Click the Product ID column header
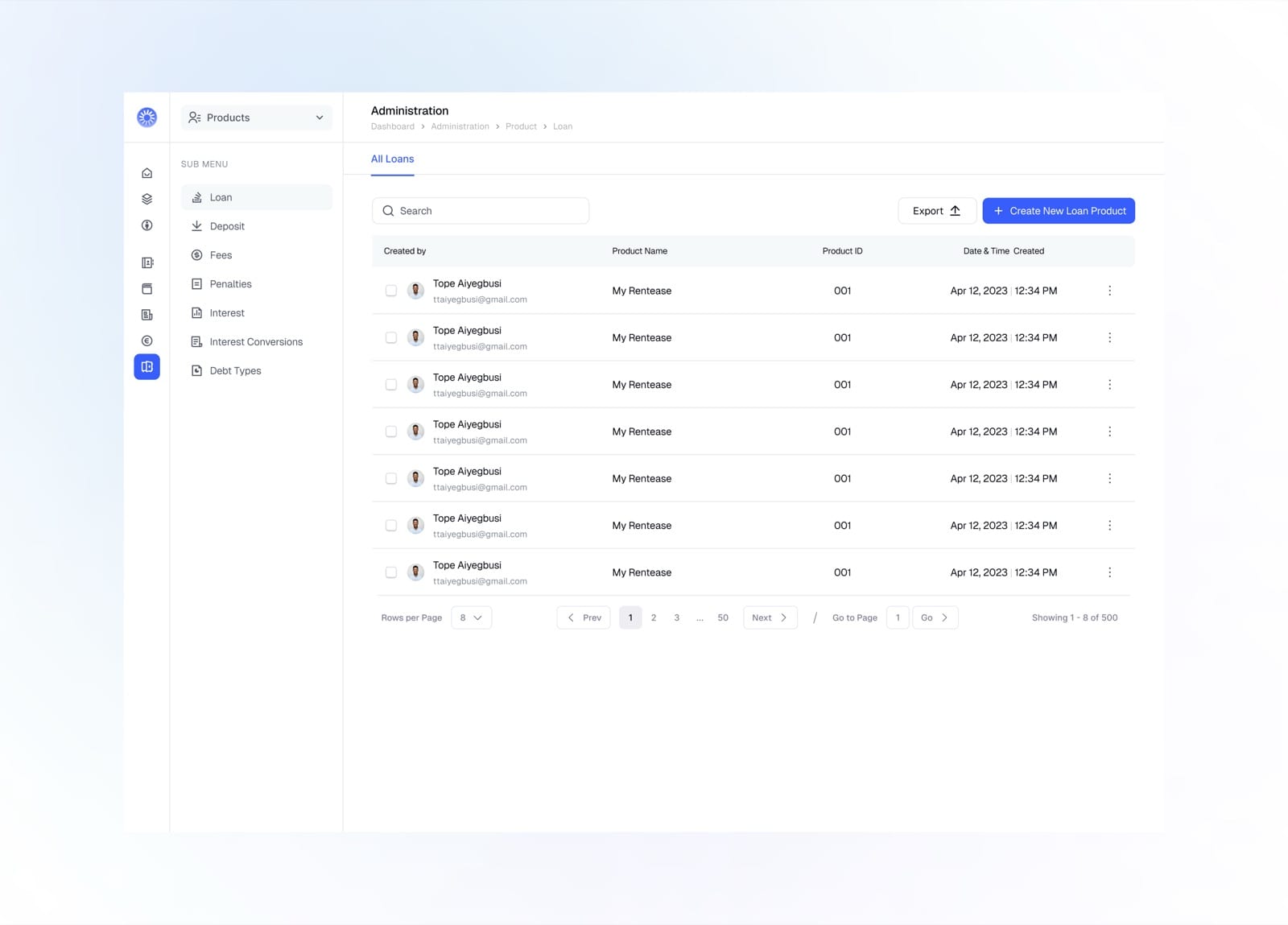 point(842,251)
